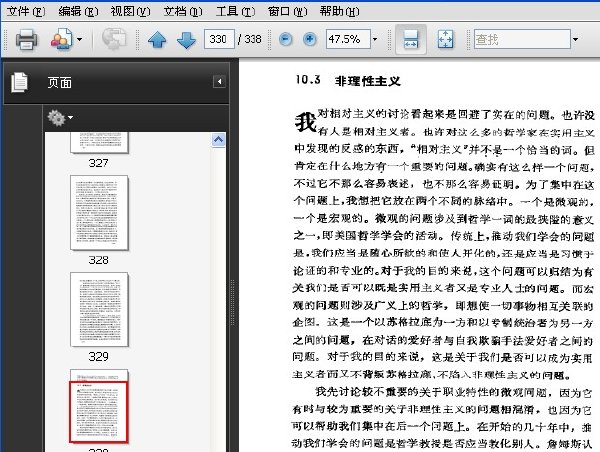The image size is (600, 452).
Task: Collapse the 页面 panel with arrow button
Action: point(219,81)
